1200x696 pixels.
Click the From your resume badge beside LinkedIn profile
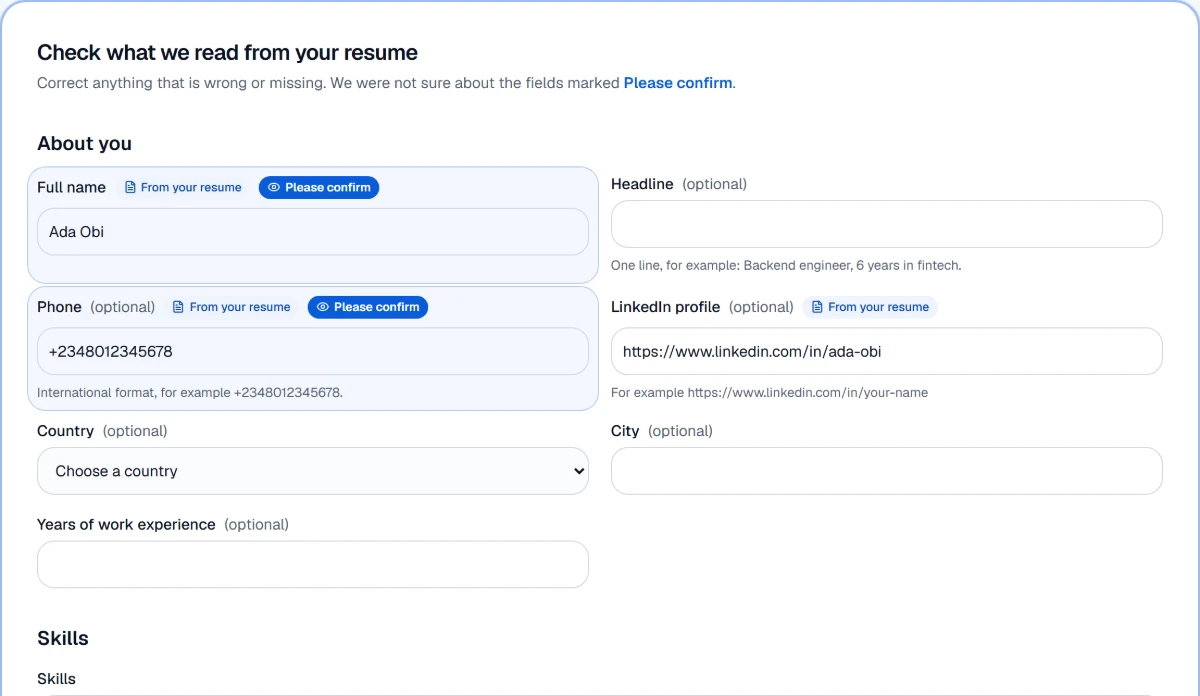[870, 307]
